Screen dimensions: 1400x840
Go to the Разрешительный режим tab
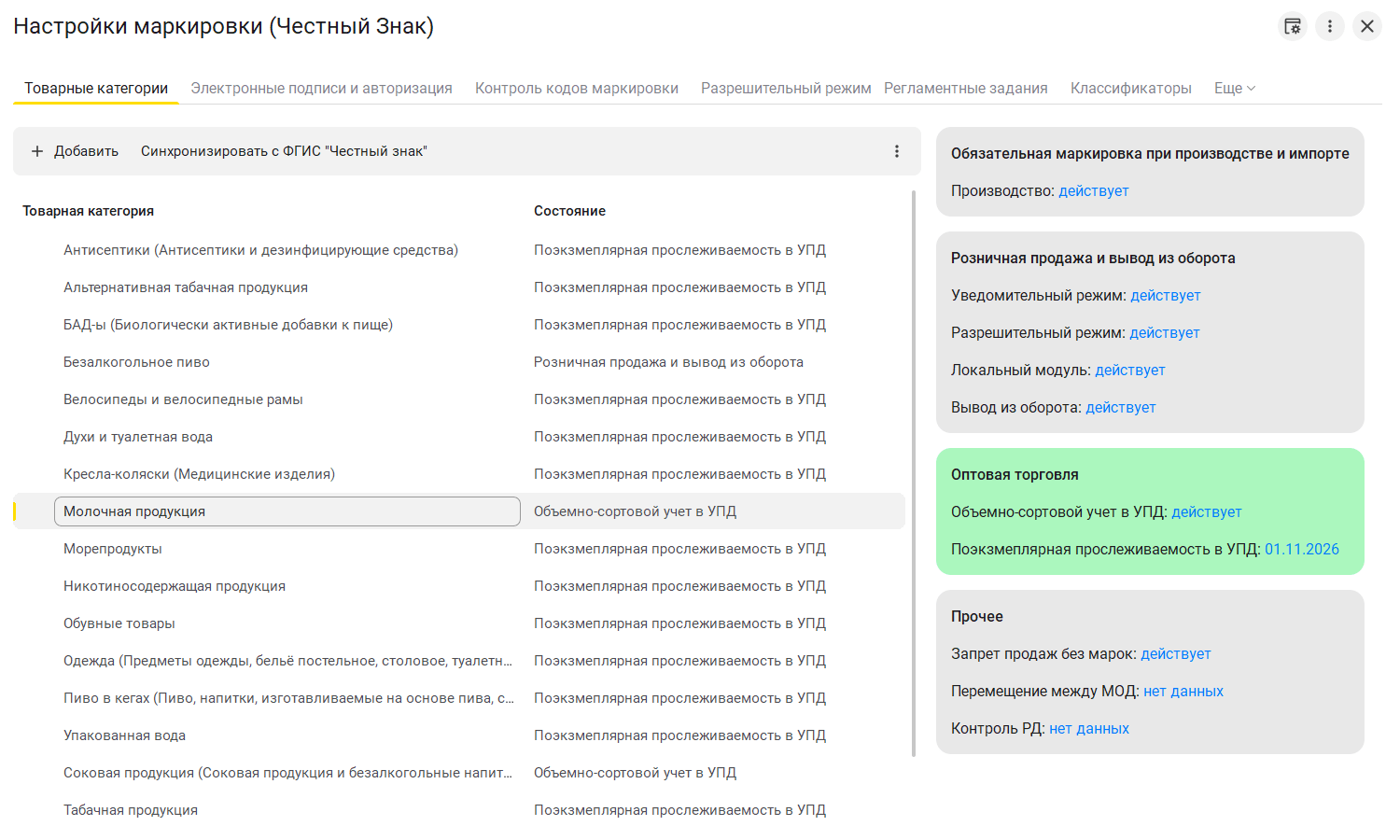(x=786, y=89)
